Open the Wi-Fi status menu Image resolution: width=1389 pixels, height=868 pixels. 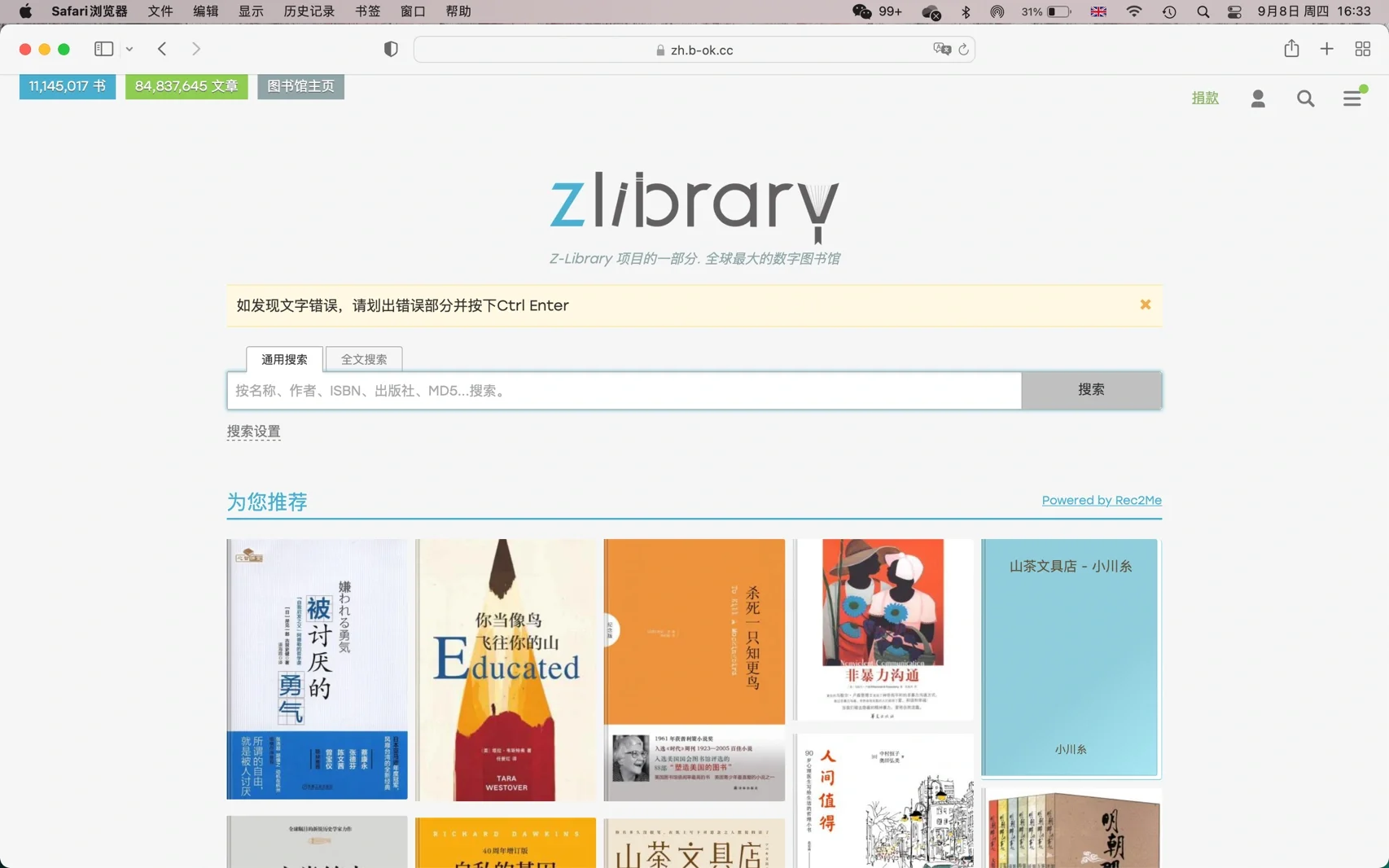(x=1133, y=11)
